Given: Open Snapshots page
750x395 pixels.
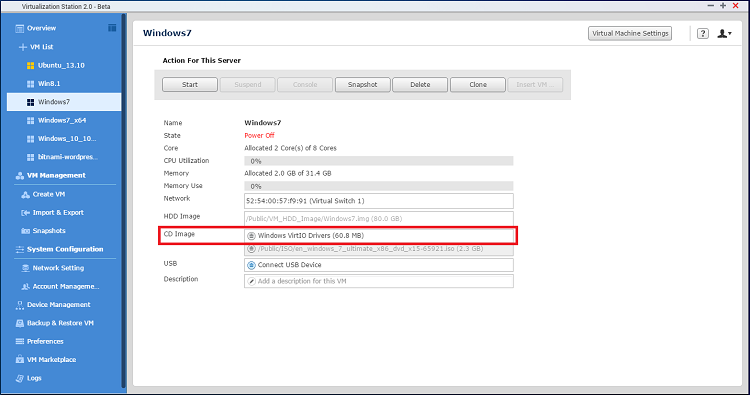Looking at the screenshot, I should (x=49, y=230).
